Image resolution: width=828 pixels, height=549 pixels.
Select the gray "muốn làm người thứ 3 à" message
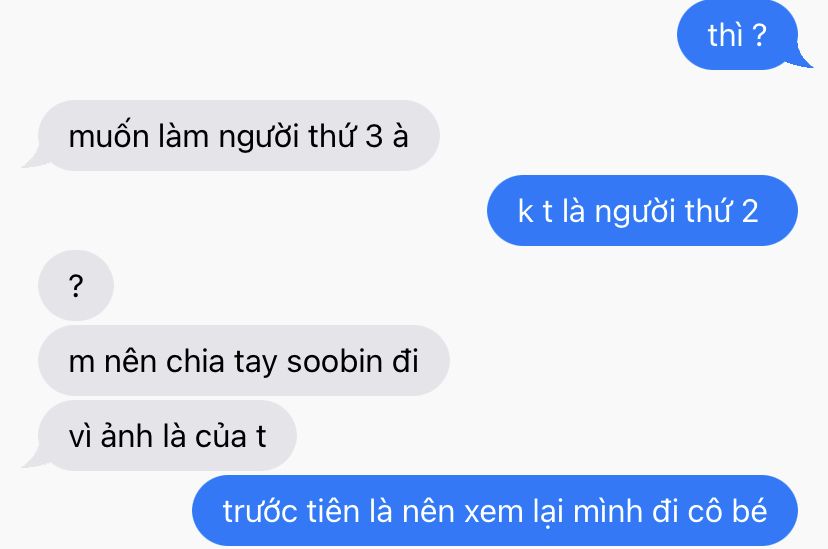[x=239, y=135]
